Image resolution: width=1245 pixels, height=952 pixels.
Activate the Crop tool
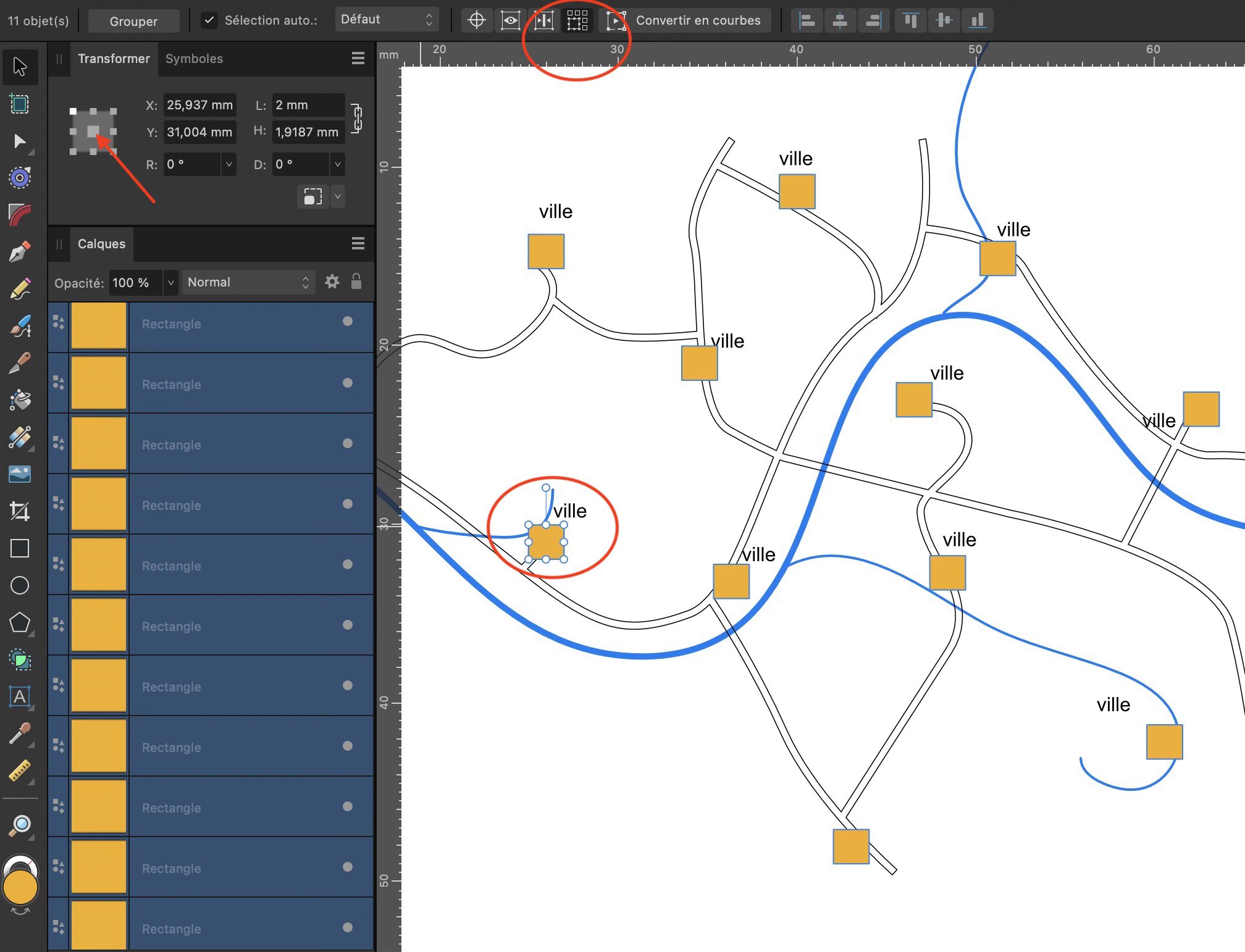pos(20,511)
